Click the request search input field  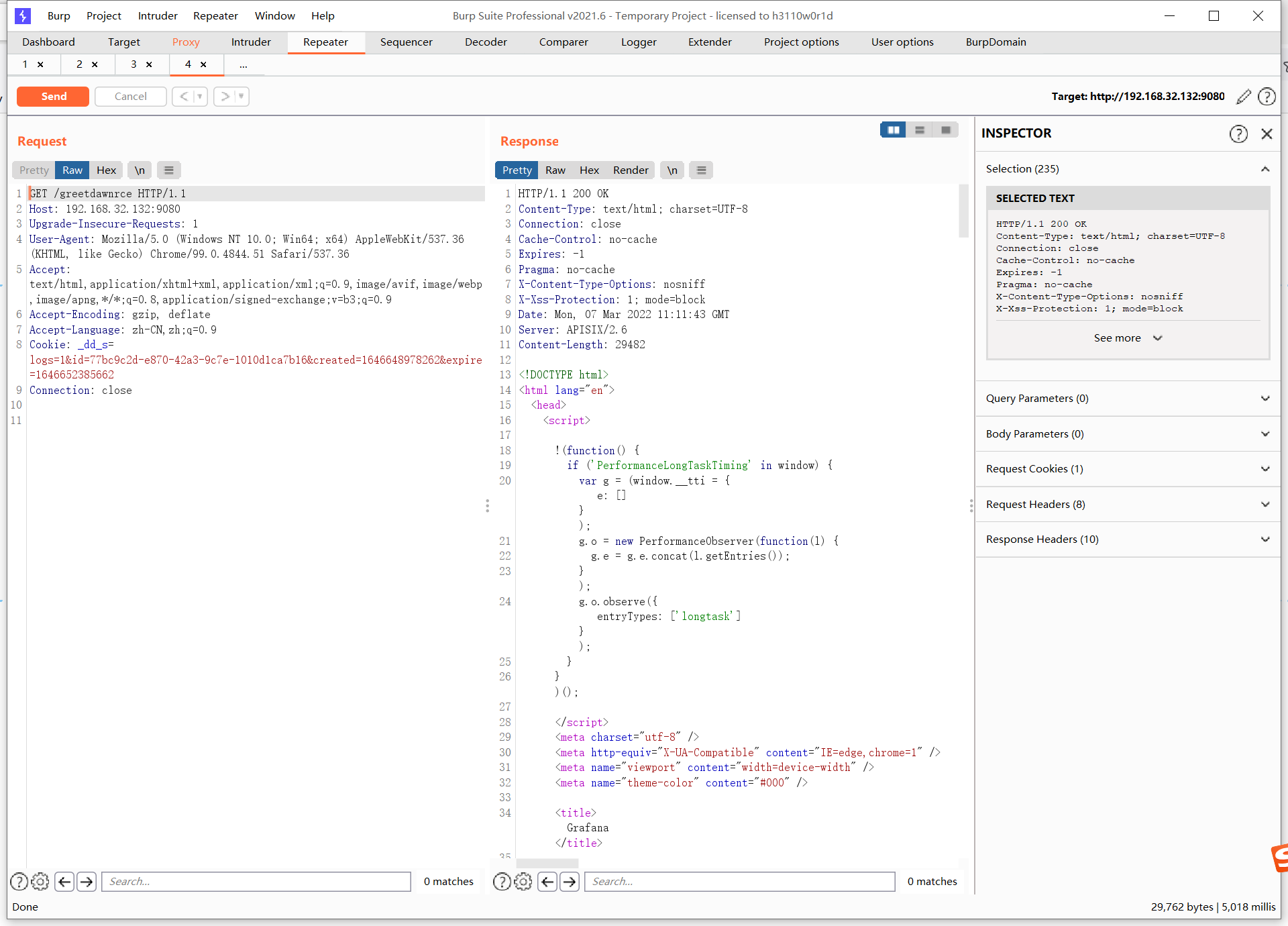point(256,882)
